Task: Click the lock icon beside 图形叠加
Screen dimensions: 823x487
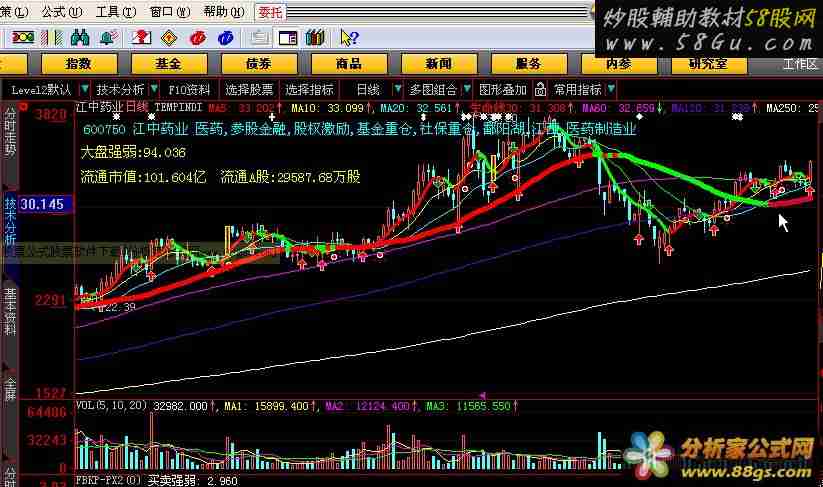Action: 540,90
